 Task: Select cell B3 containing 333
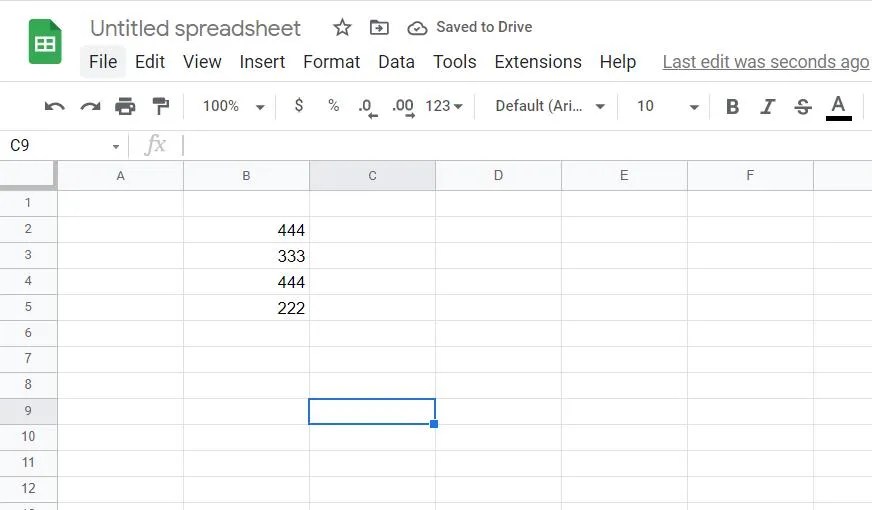coord(246,256)
